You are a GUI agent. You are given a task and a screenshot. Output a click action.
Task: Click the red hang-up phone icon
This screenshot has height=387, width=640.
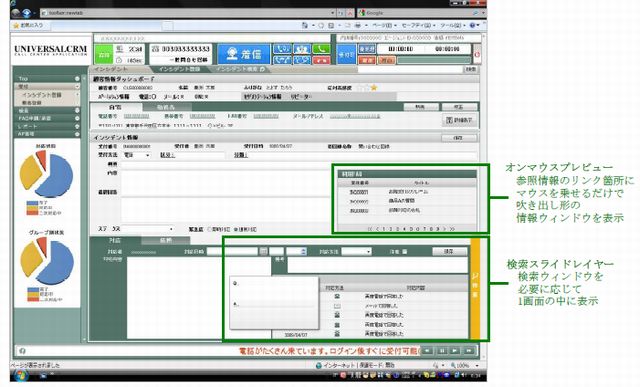321,60
